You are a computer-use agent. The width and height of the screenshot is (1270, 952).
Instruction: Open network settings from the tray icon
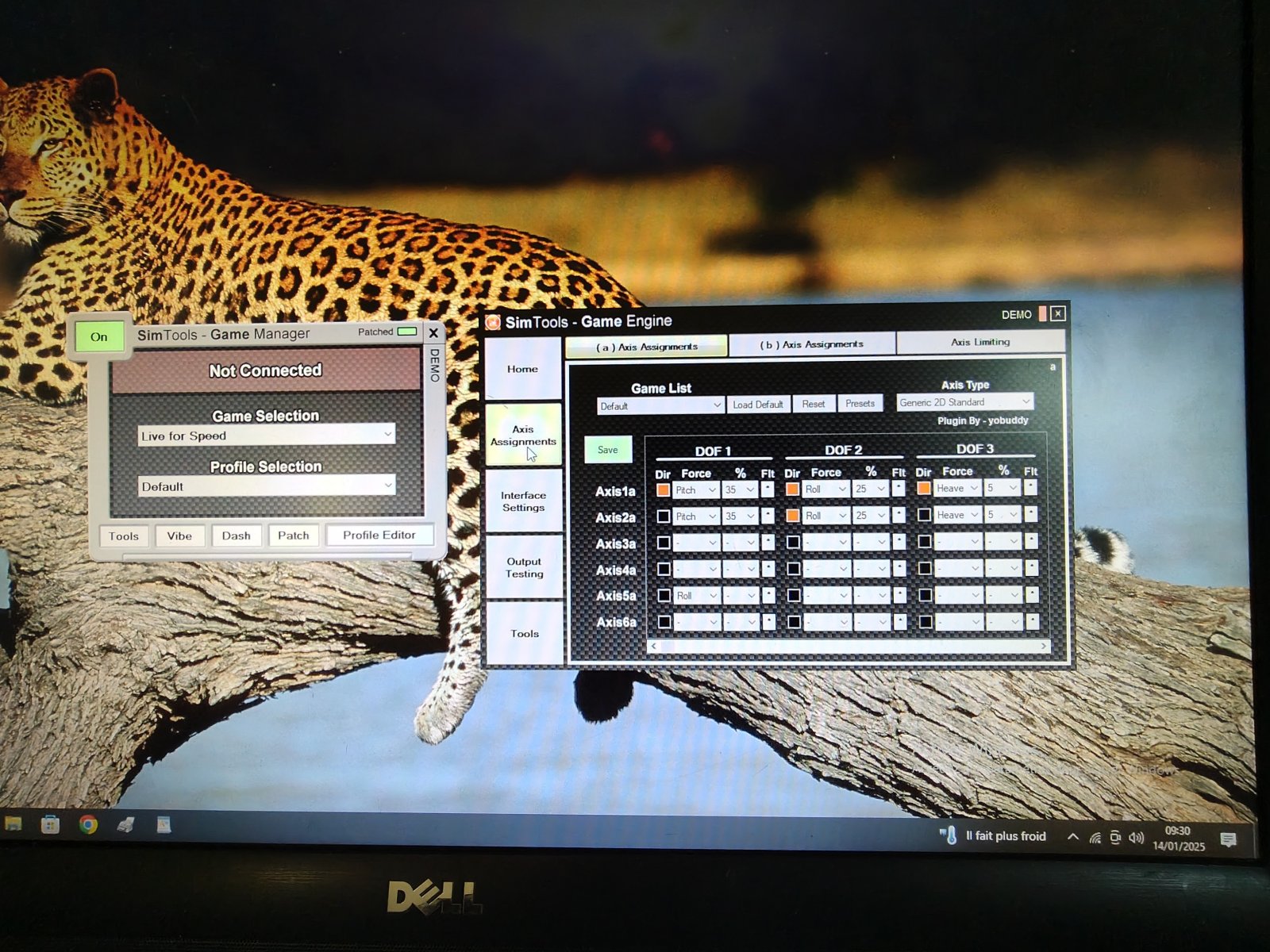[1095, 838]
